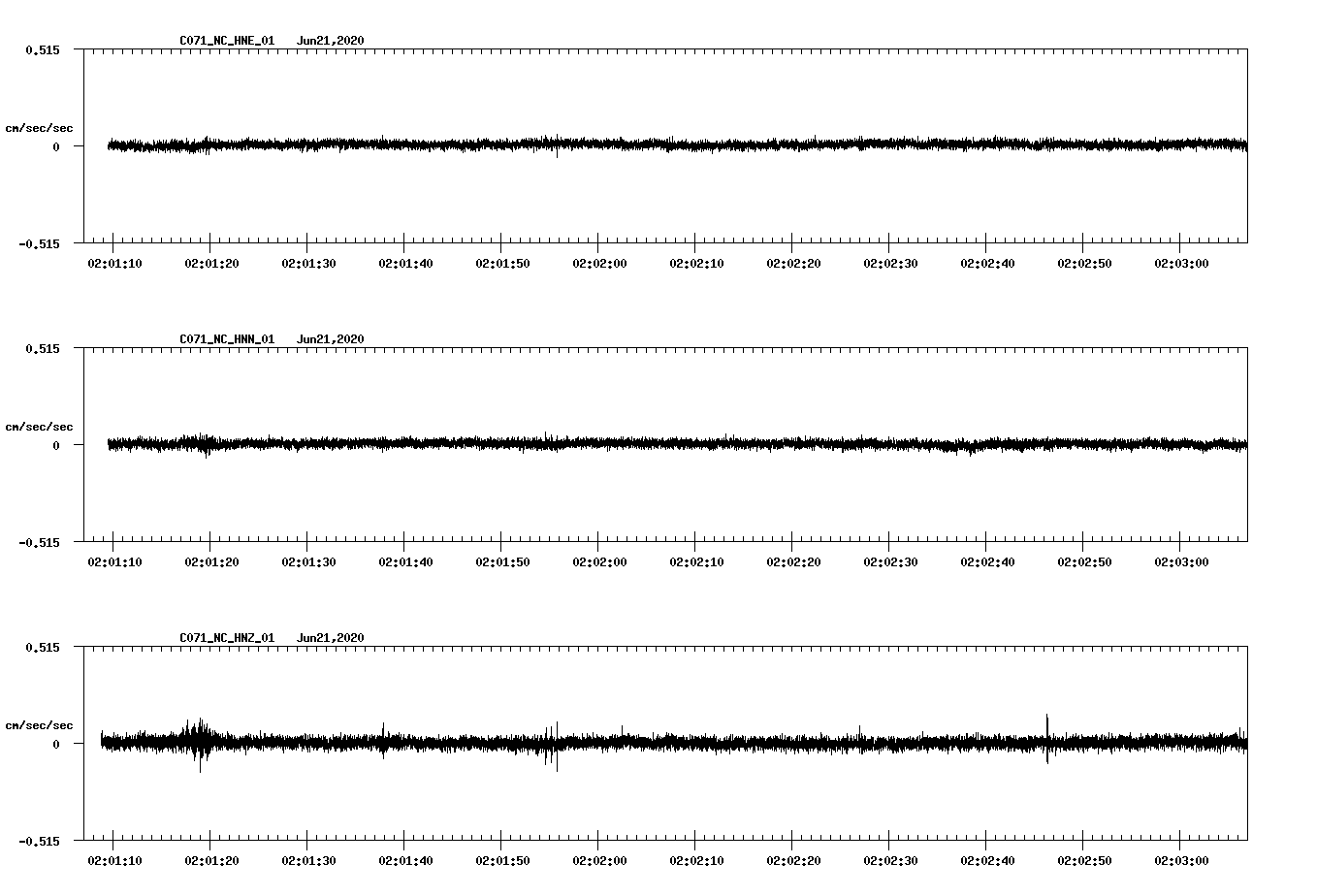1317x896 pixels.
Task: Click 02:01:40 time label under HNZ plot
Action: coord(405,861)
